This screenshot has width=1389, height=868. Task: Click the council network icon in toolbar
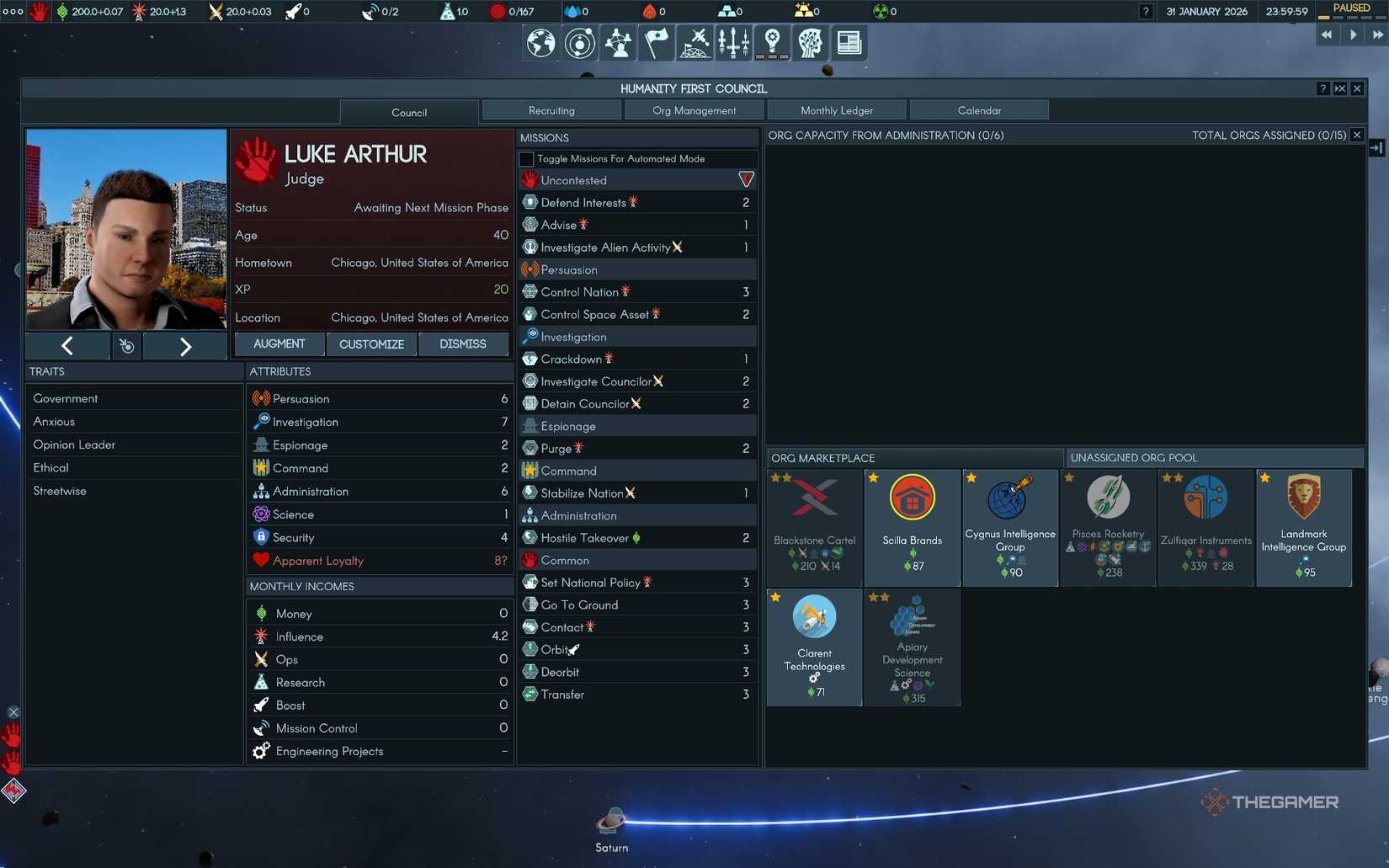pos(618,43)
